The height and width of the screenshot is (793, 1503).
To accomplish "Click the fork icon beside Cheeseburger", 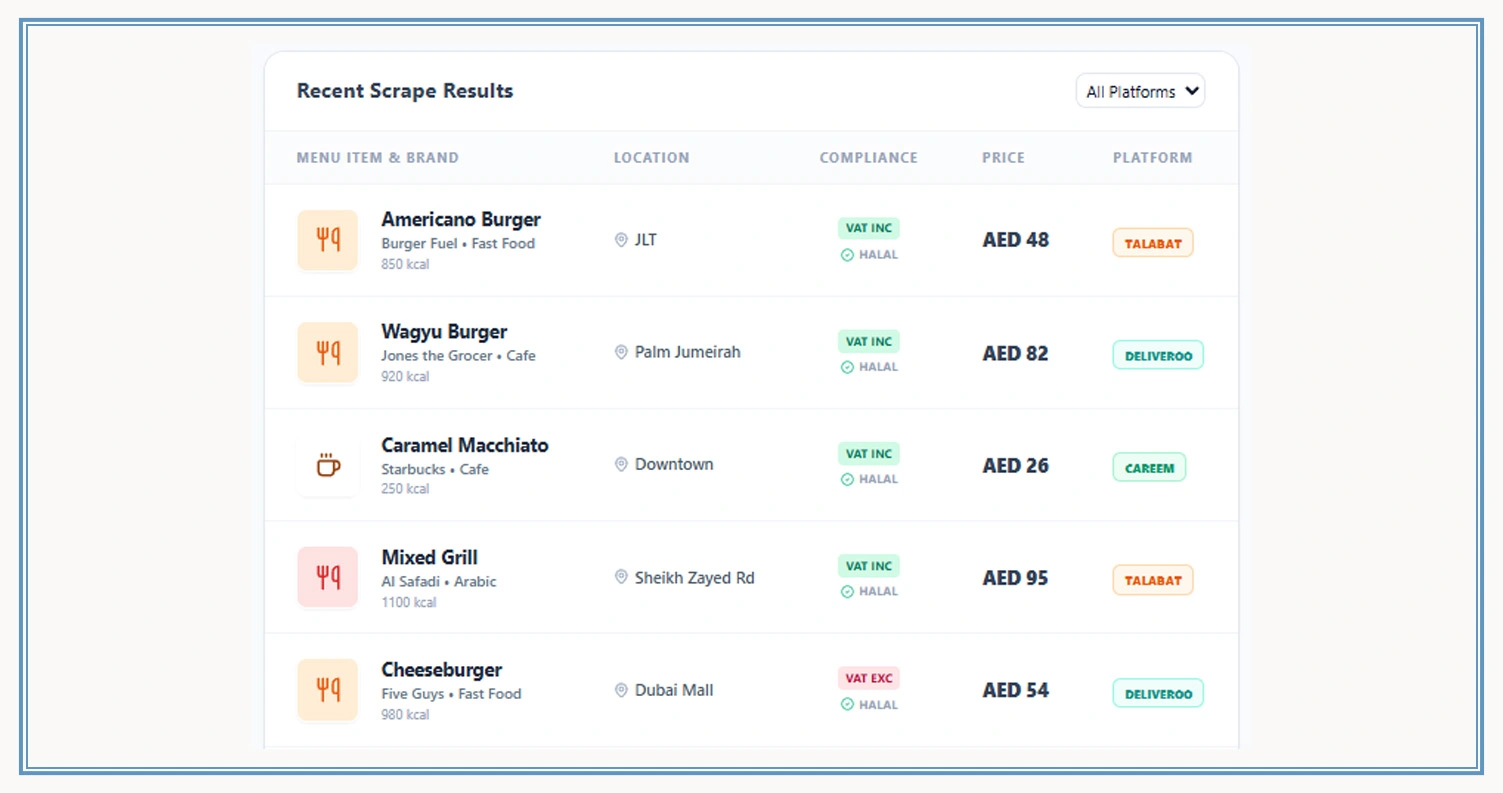I will pos(327,690).
